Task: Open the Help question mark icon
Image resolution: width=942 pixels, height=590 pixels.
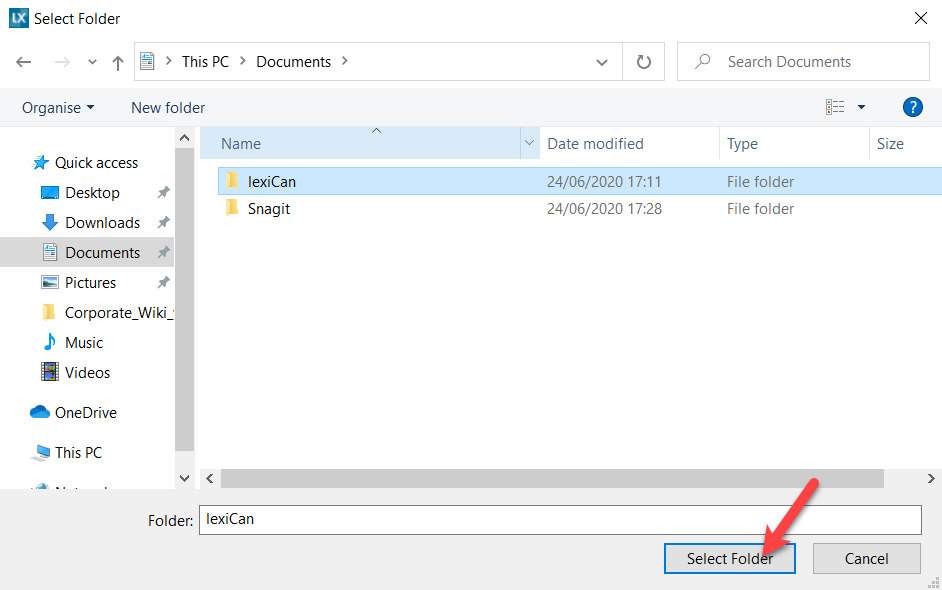Action: 912,107
